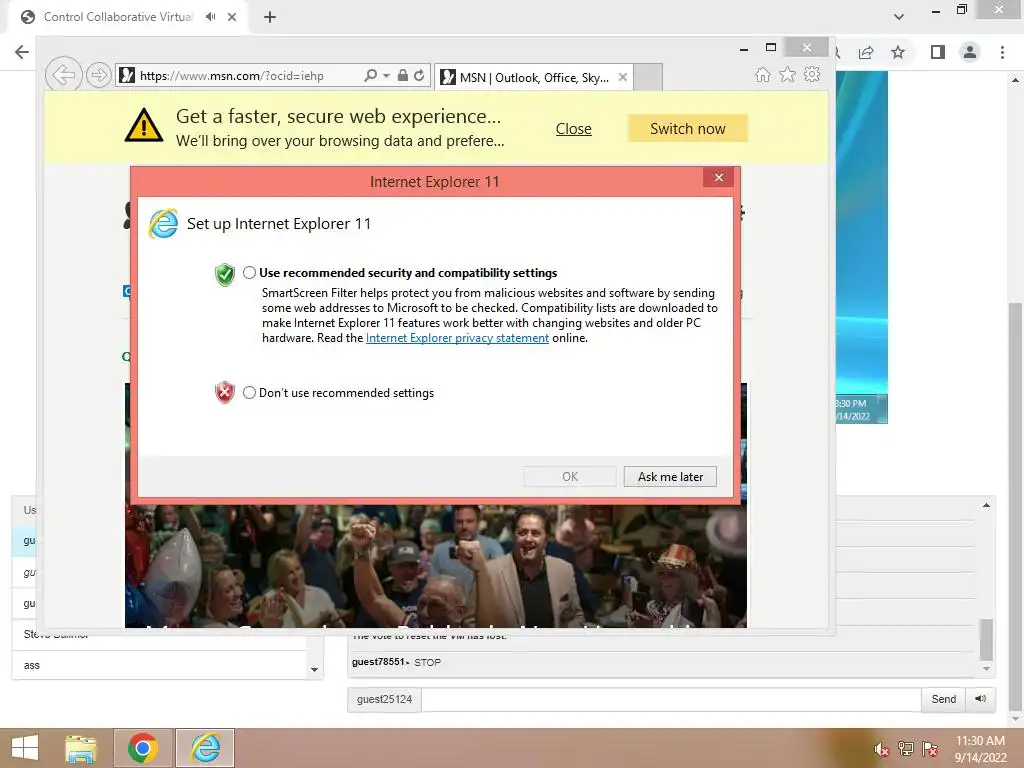Toggle chat sound speaker icon

(981, 699)
